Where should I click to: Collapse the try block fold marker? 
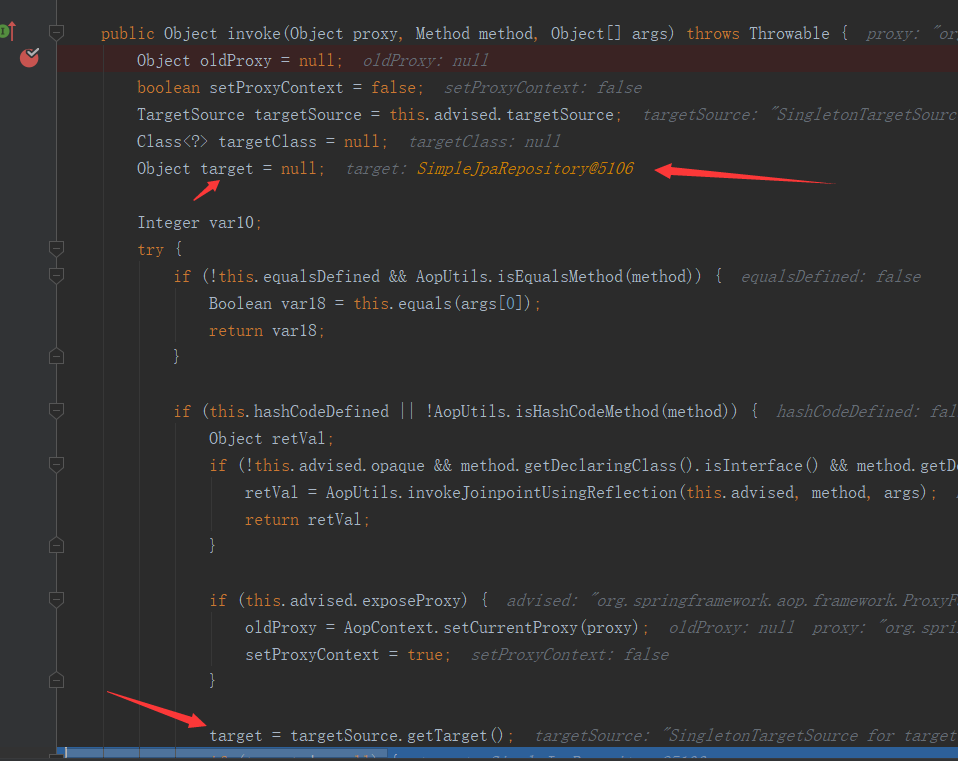tap(56, 249)
